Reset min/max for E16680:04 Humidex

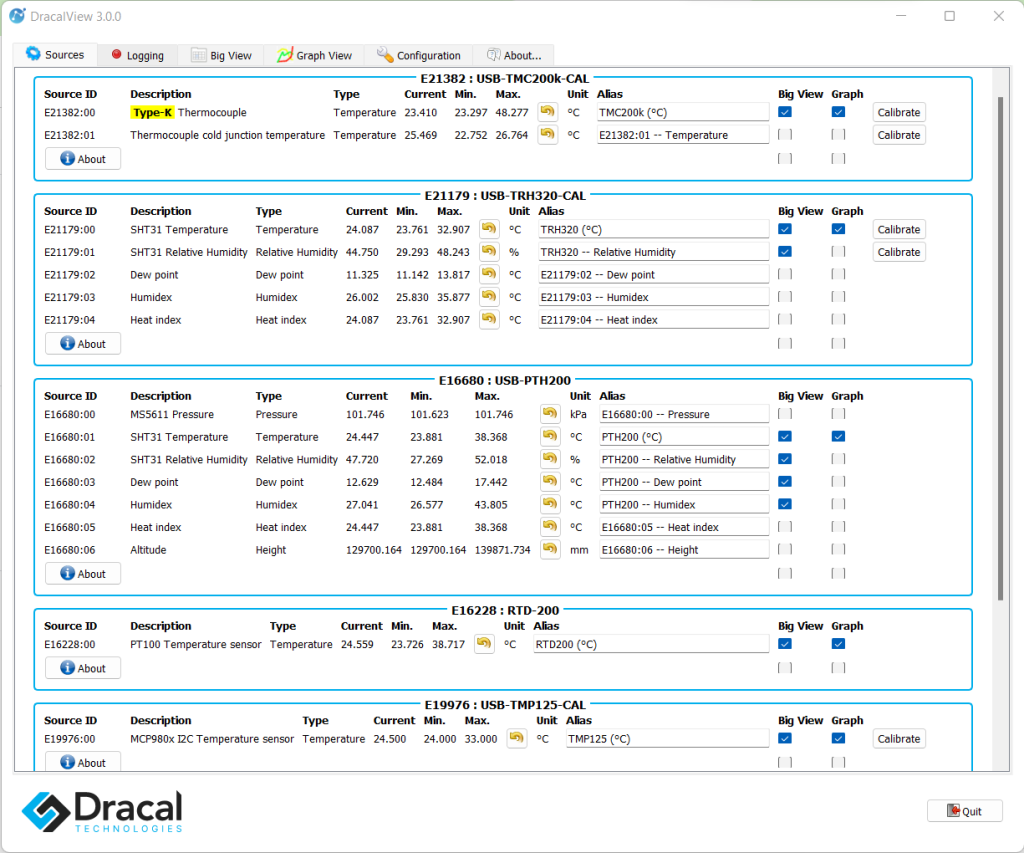point(550,504)
